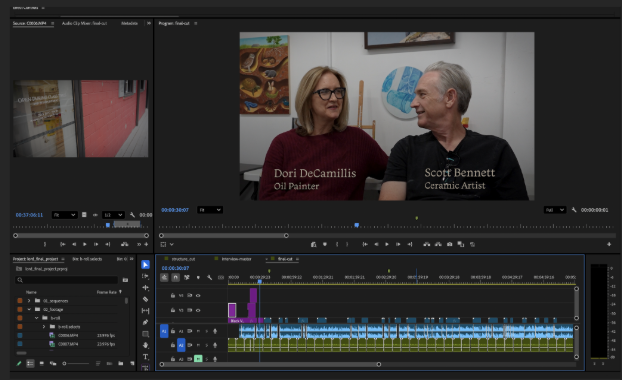Viewport: 622px width, 380px height.
Task: Click the Extract button in Program monitor
Action: point(438,244)
